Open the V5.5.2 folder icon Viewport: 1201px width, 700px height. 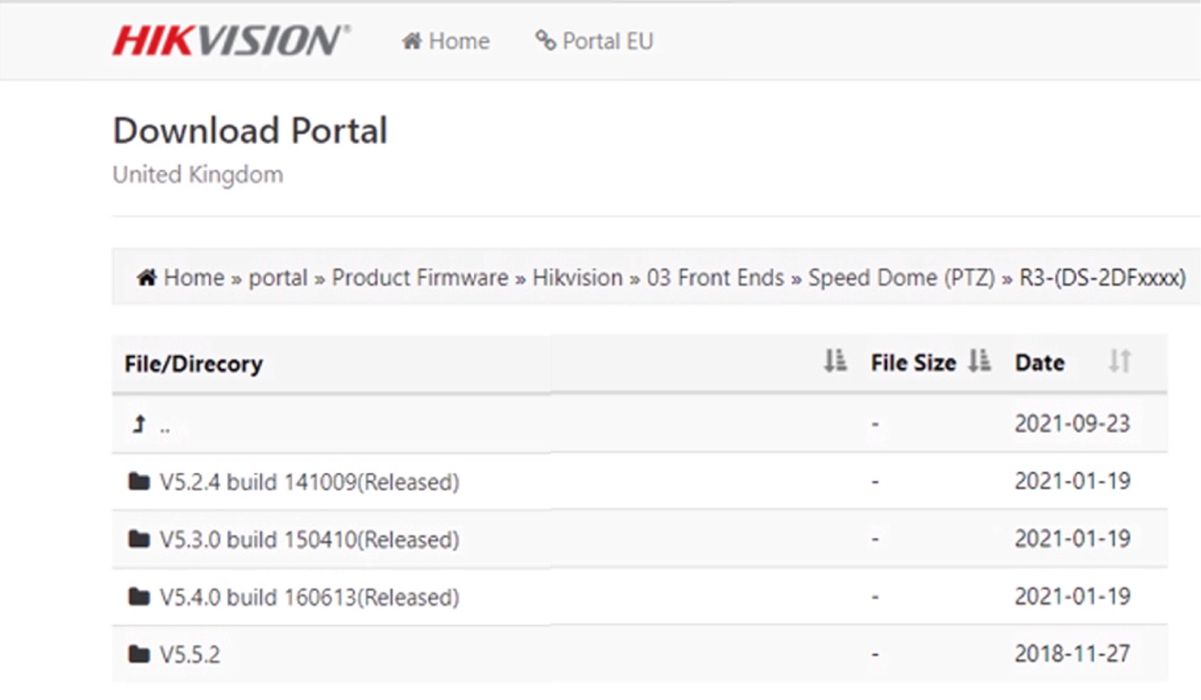[x=139, y=655]
